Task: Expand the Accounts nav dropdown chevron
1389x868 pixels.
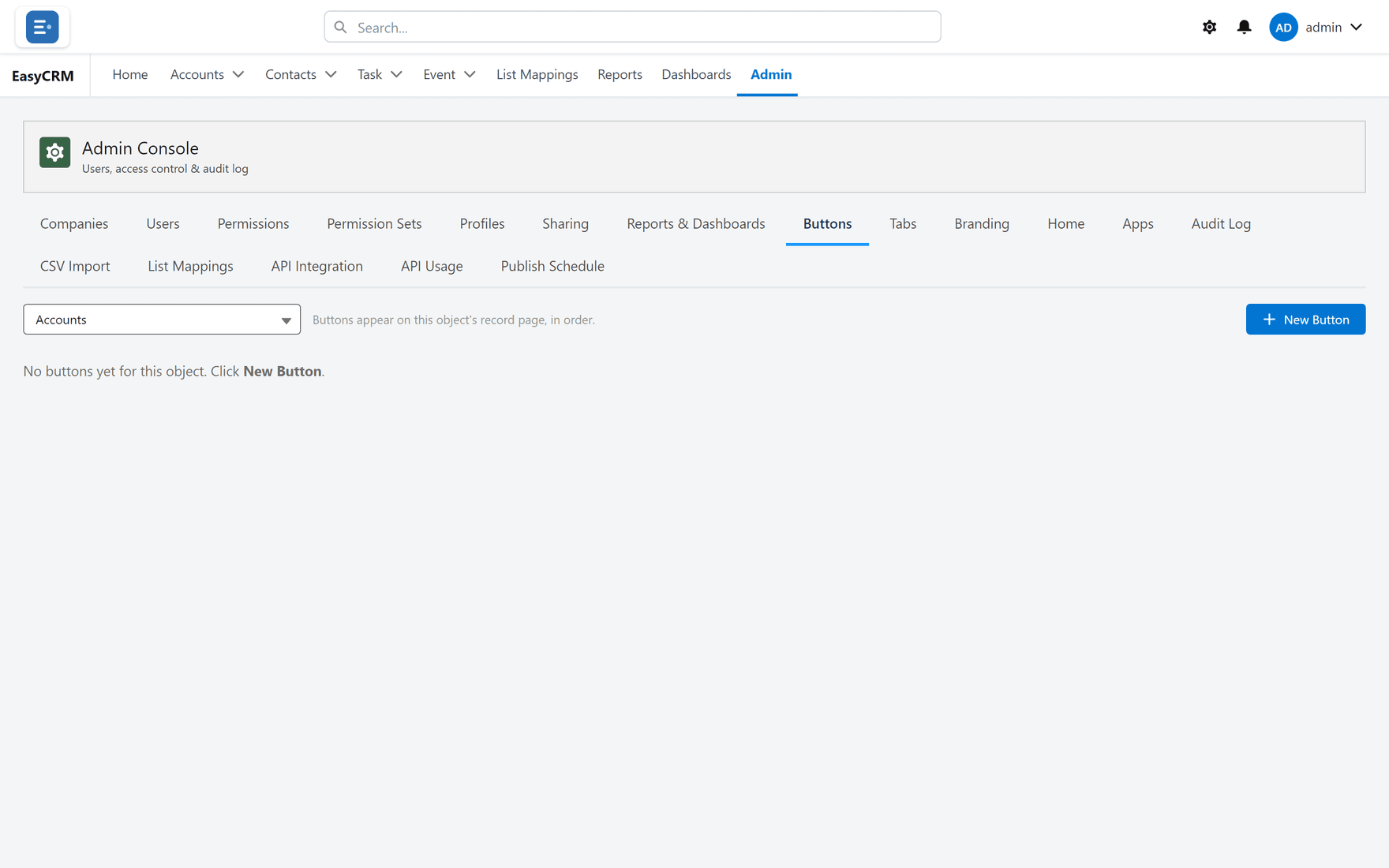Action: 238,74
